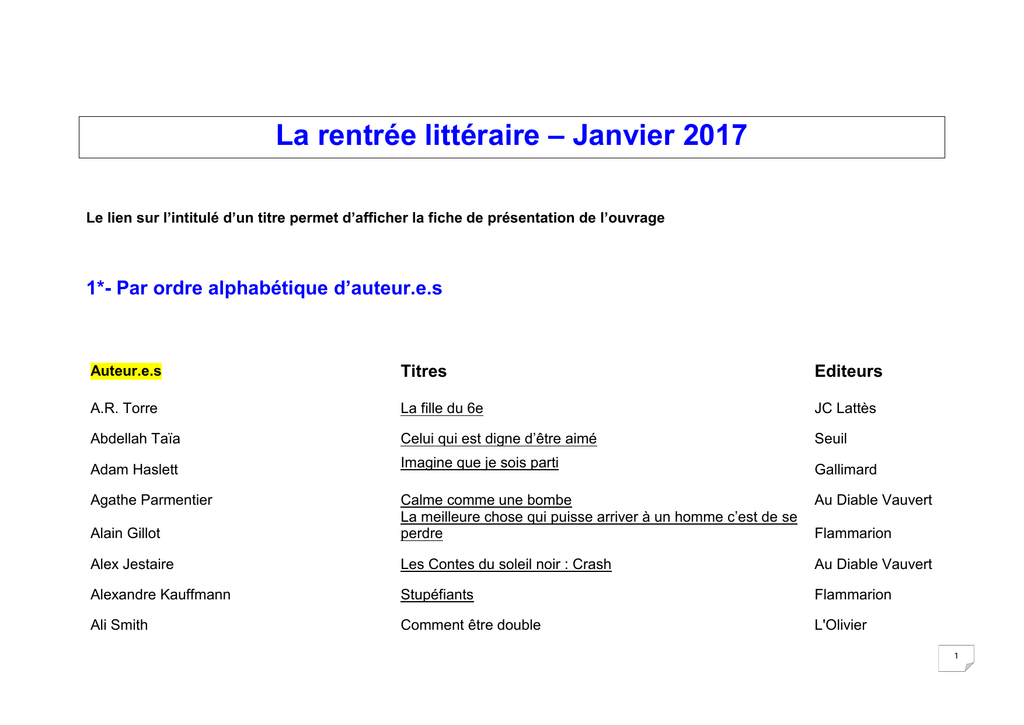Click the 'Comment être double' title
Screen dimensions: 1024x725
click(x=470, y=625)
